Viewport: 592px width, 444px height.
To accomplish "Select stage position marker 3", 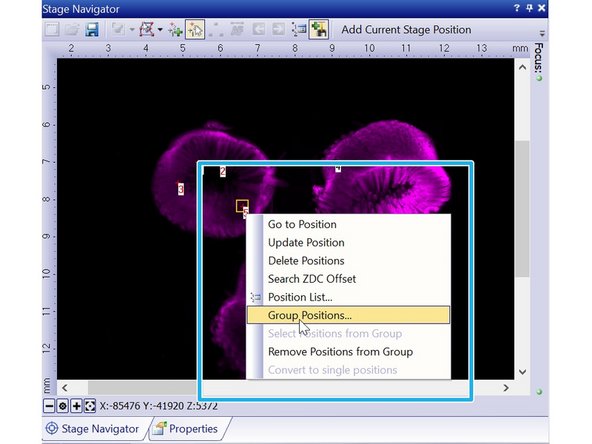I will (181, 189).
